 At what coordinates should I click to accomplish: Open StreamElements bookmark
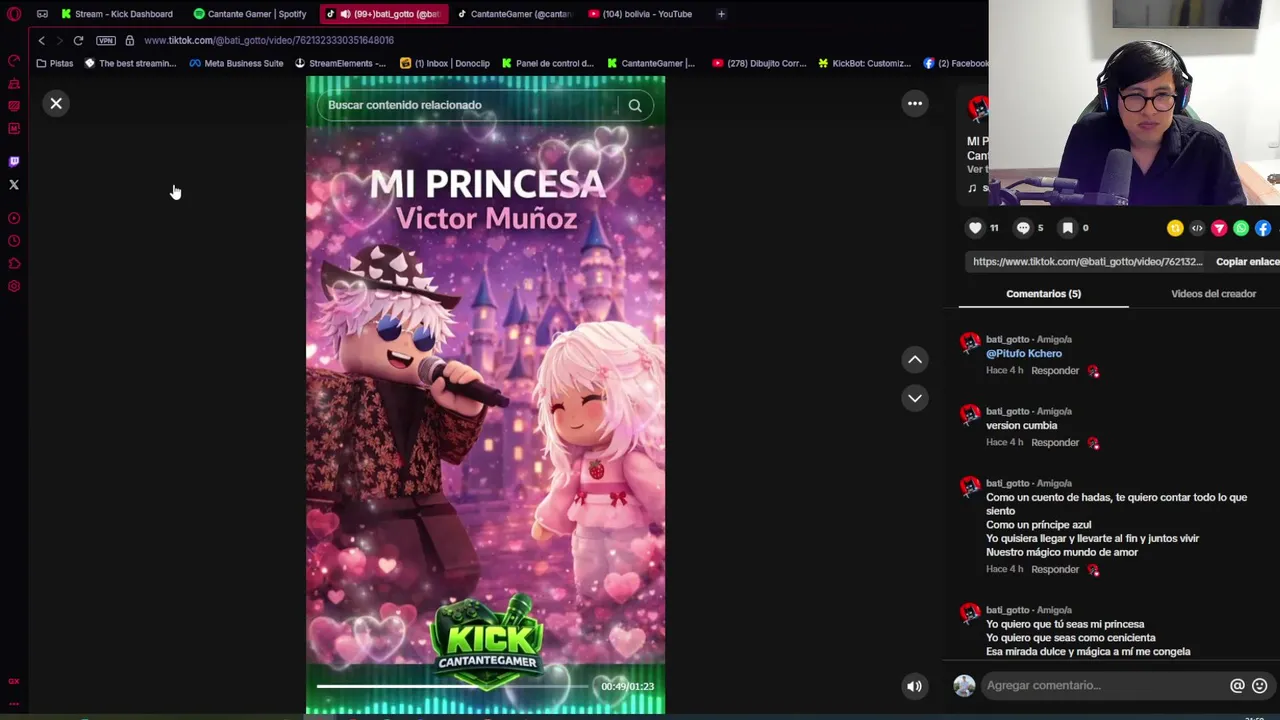coord(340,63)
